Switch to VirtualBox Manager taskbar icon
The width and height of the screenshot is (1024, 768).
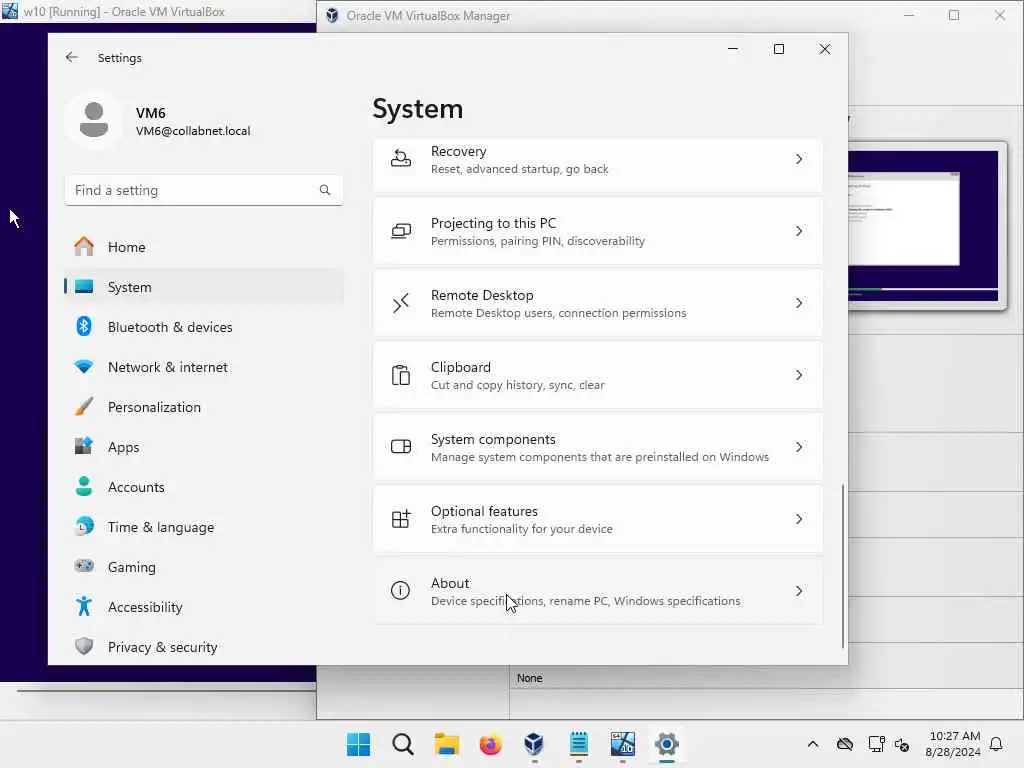coord(534,744)
